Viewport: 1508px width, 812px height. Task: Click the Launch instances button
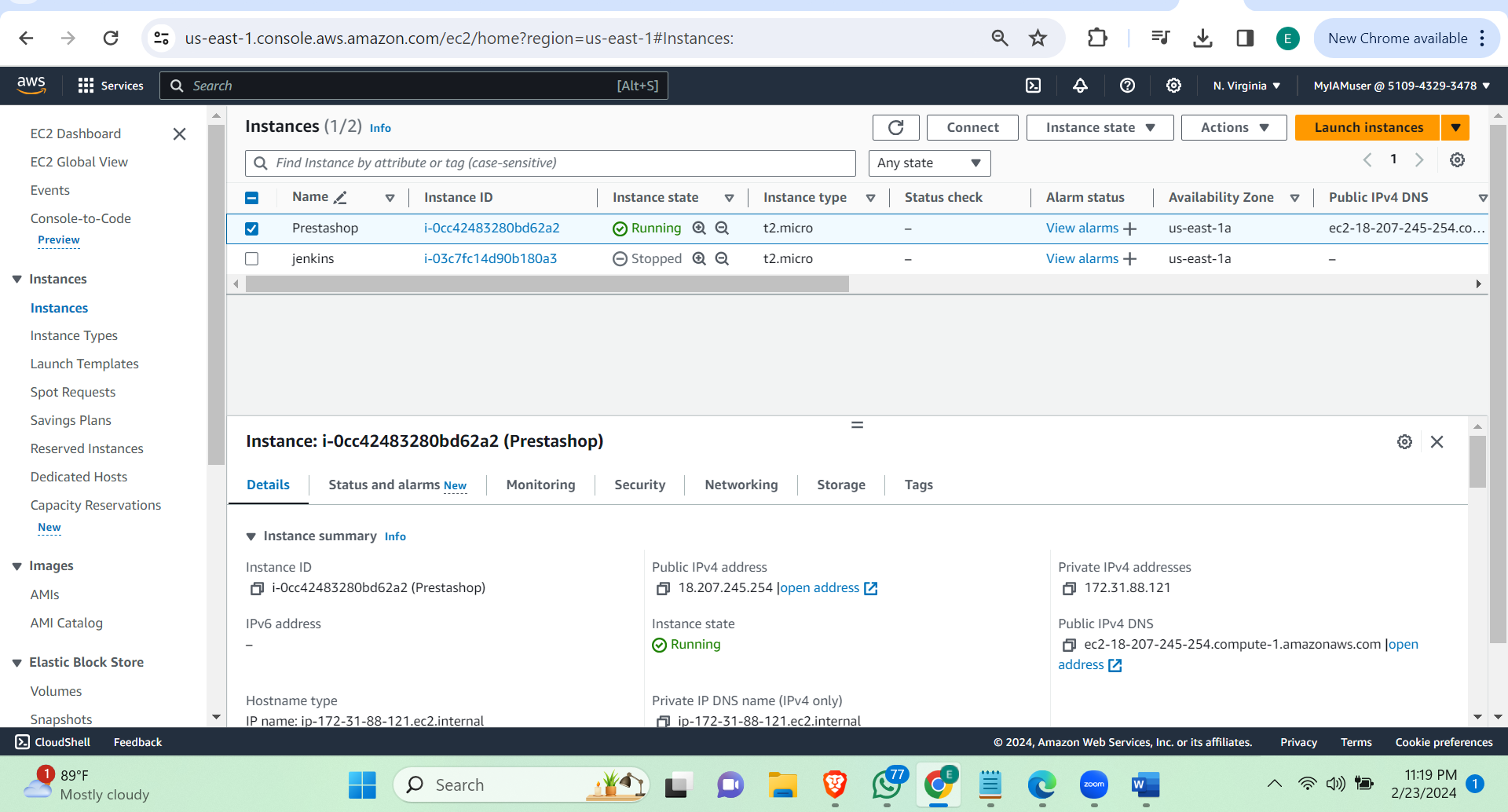click(1367, 127)
